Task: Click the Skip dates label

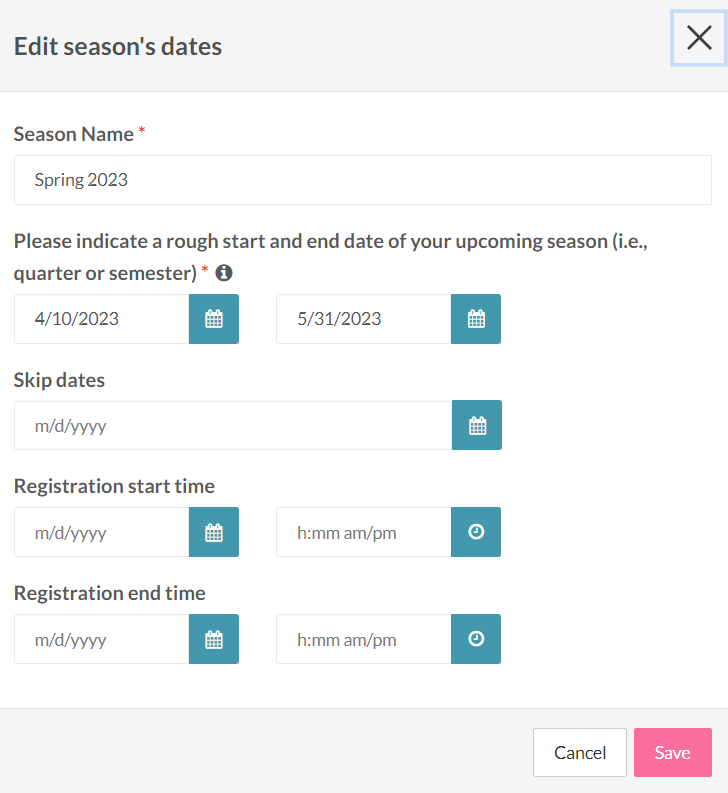Action: click(x=59, y=380)
